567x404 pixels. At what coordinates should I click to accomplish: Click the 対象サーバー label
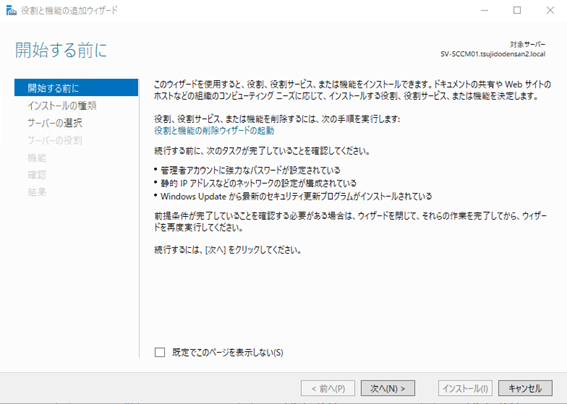click(527, 44)
